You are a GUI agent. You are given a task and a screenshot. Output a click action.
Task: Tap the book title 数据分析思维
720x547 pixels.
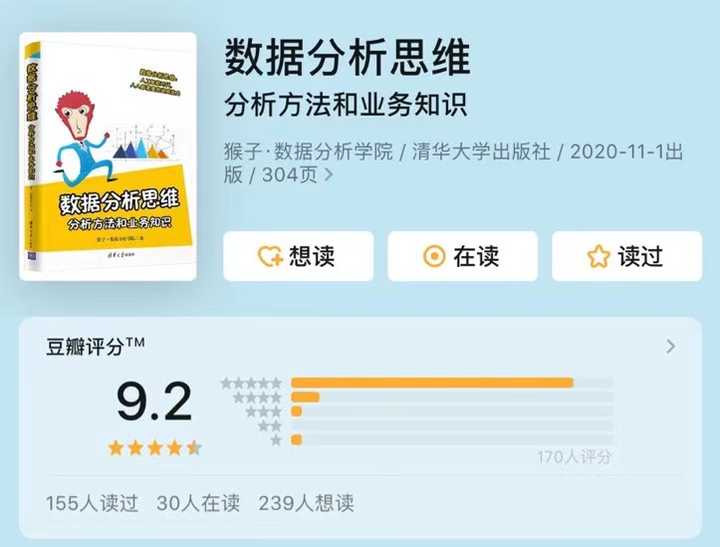click(348, 58)
